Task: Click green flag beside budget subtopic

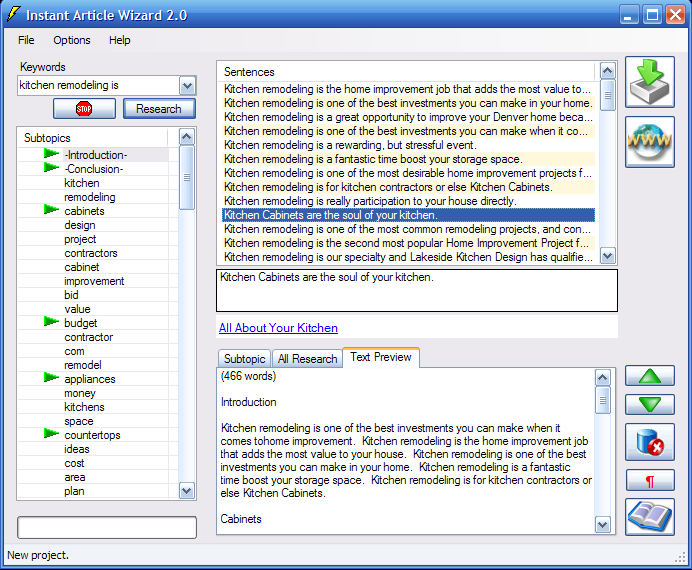Action: pos(51,322)
